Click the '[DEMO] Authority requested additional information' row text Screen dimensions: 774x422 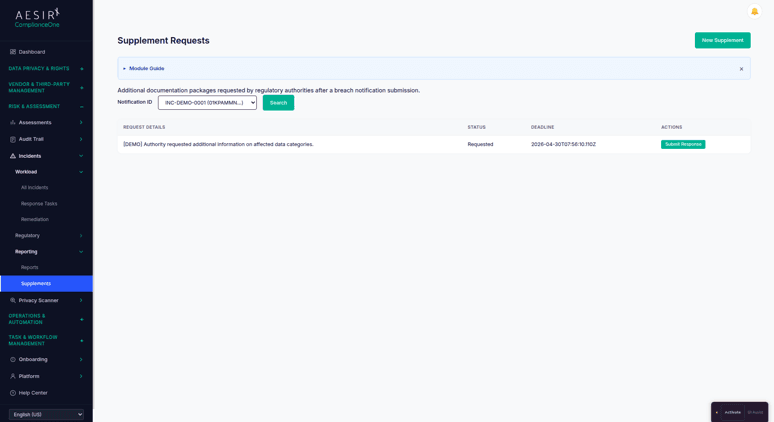(x=218, y=144)
